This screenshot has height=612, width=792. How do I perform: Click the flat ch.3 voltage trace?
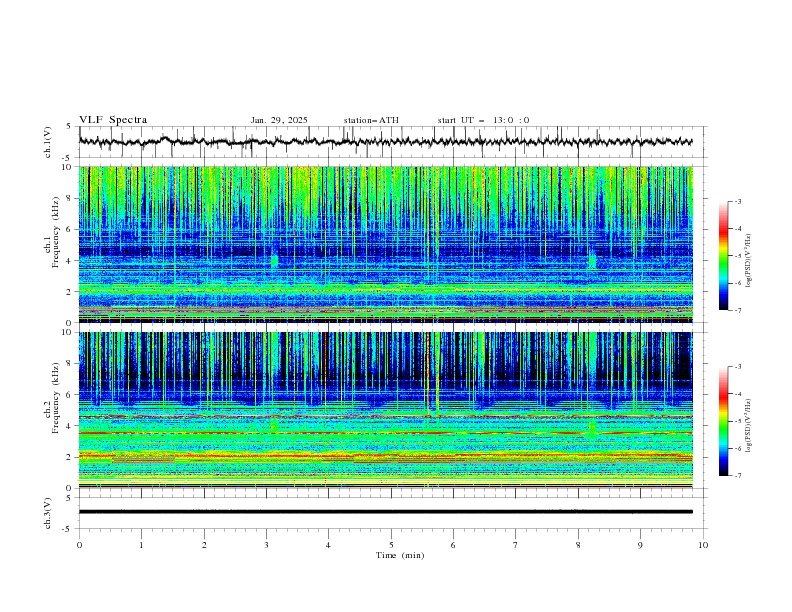[x=385, y=512]
